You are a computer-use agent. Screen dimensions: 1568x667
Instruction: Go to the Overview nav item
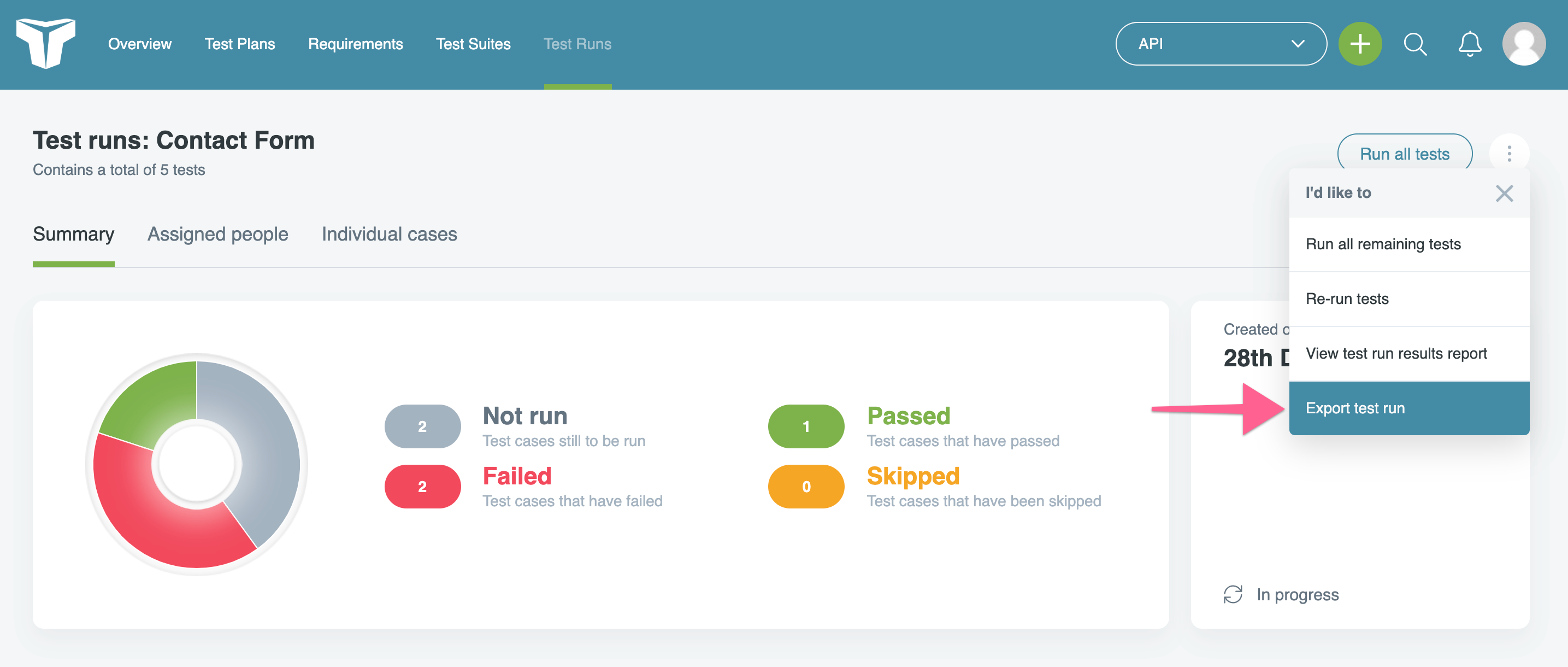140,44
